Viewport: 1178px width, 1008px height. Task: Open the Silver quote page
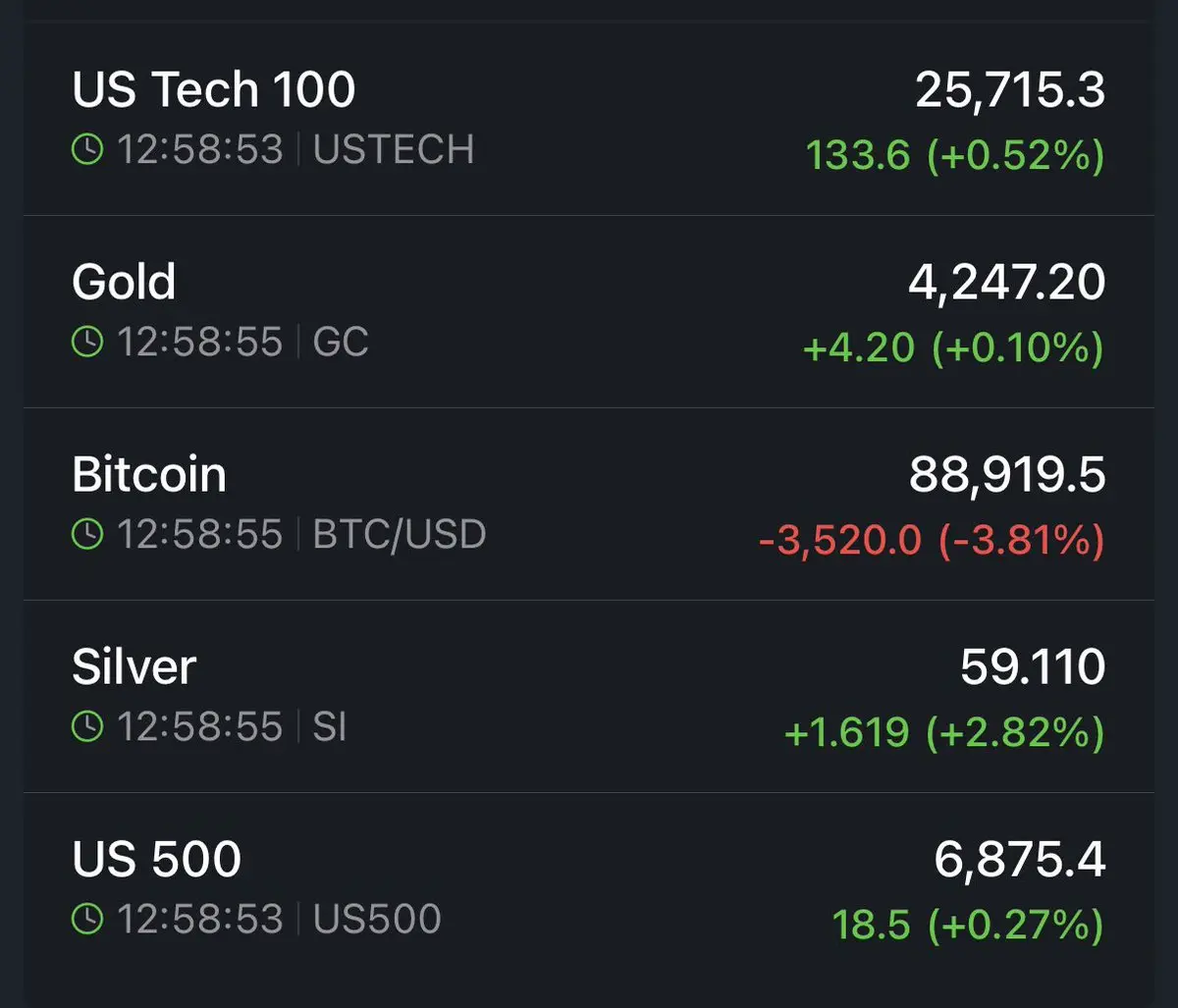[x=134, y=667]
